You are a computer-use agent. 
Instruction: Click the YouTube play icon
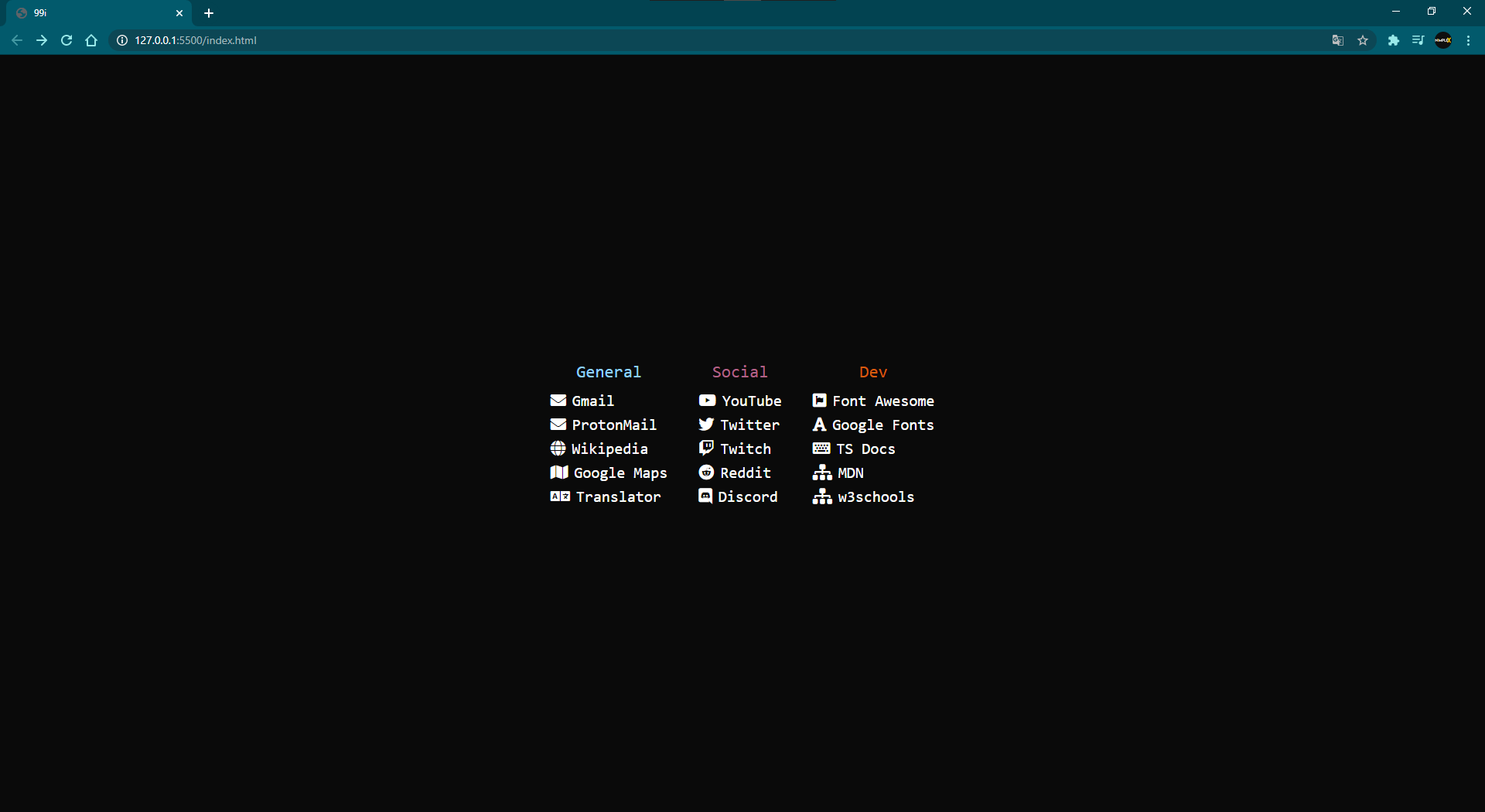tap(707, 401)
